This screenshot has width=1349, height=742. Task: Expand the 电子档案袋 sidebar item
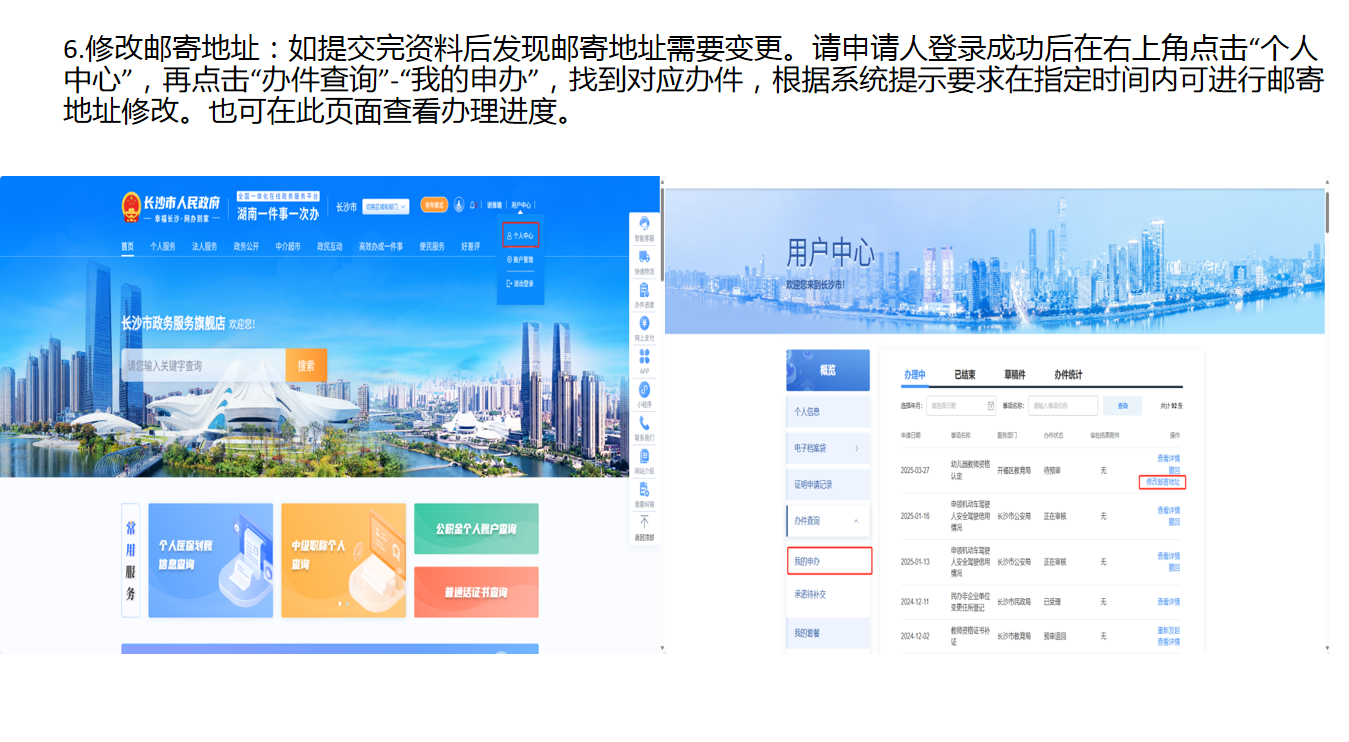click(828, 448)
